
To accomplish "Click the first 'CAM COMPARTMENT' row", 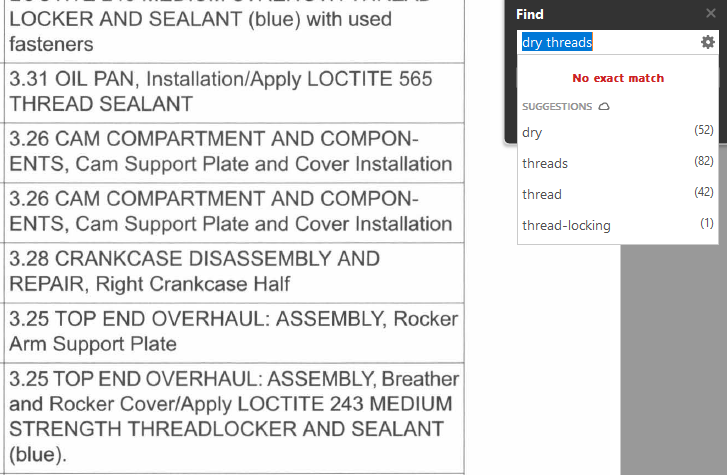I will tap(231, 151).
